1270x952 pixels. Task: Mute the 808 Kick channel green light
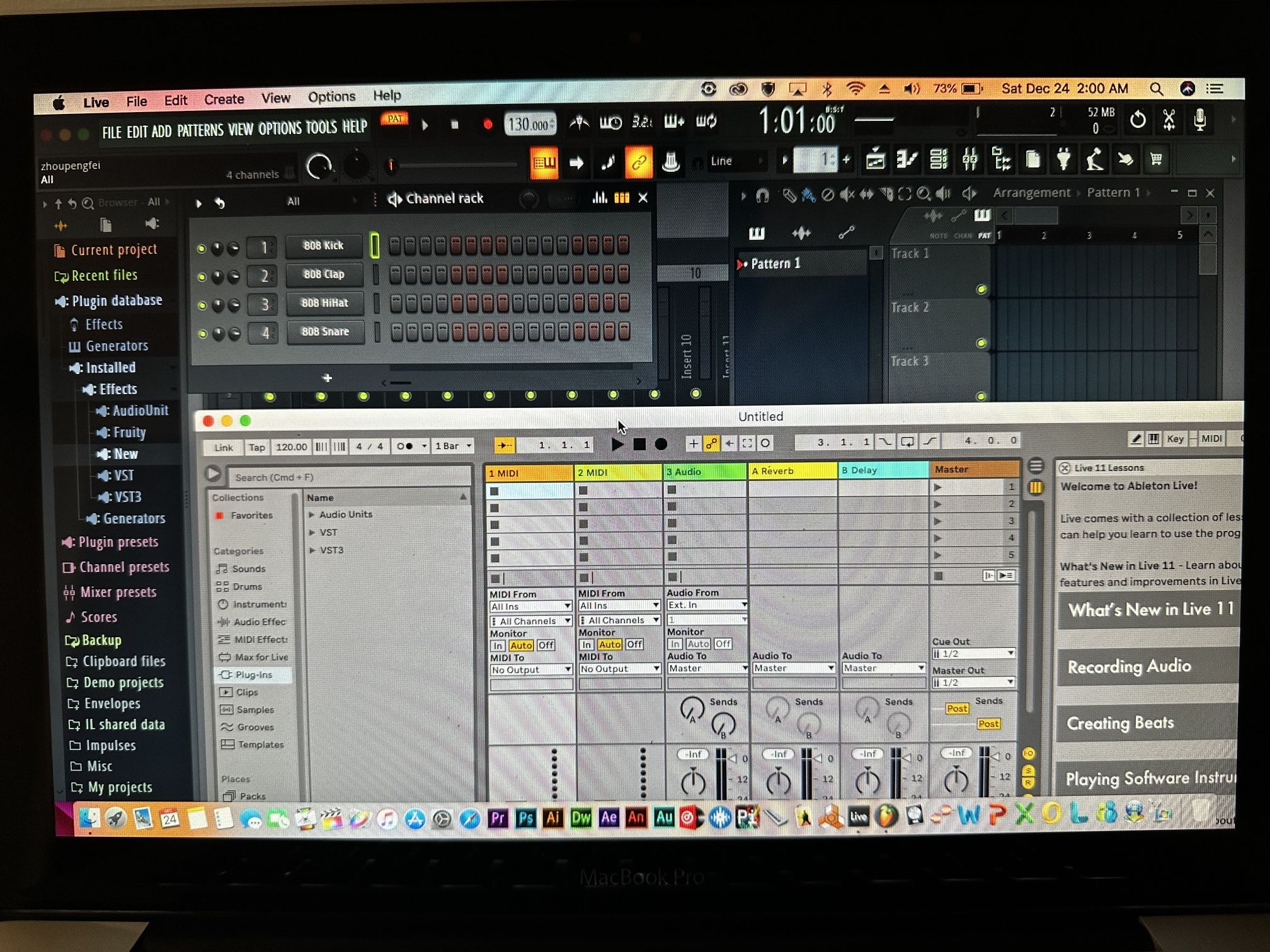click(202, 248)
